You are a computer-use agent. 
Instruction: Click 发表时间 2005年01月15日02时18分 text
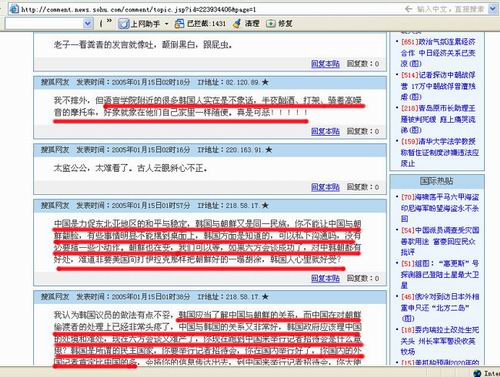tap(134, 82)
